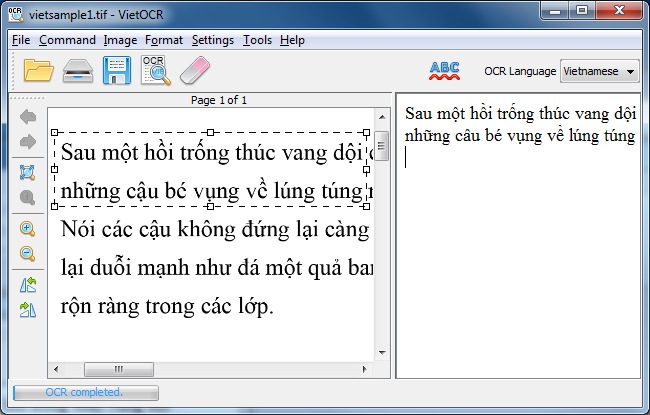Click the Scan toolbar icon
Viewport: 650px width, 415px height.
(x=78, y=71)
